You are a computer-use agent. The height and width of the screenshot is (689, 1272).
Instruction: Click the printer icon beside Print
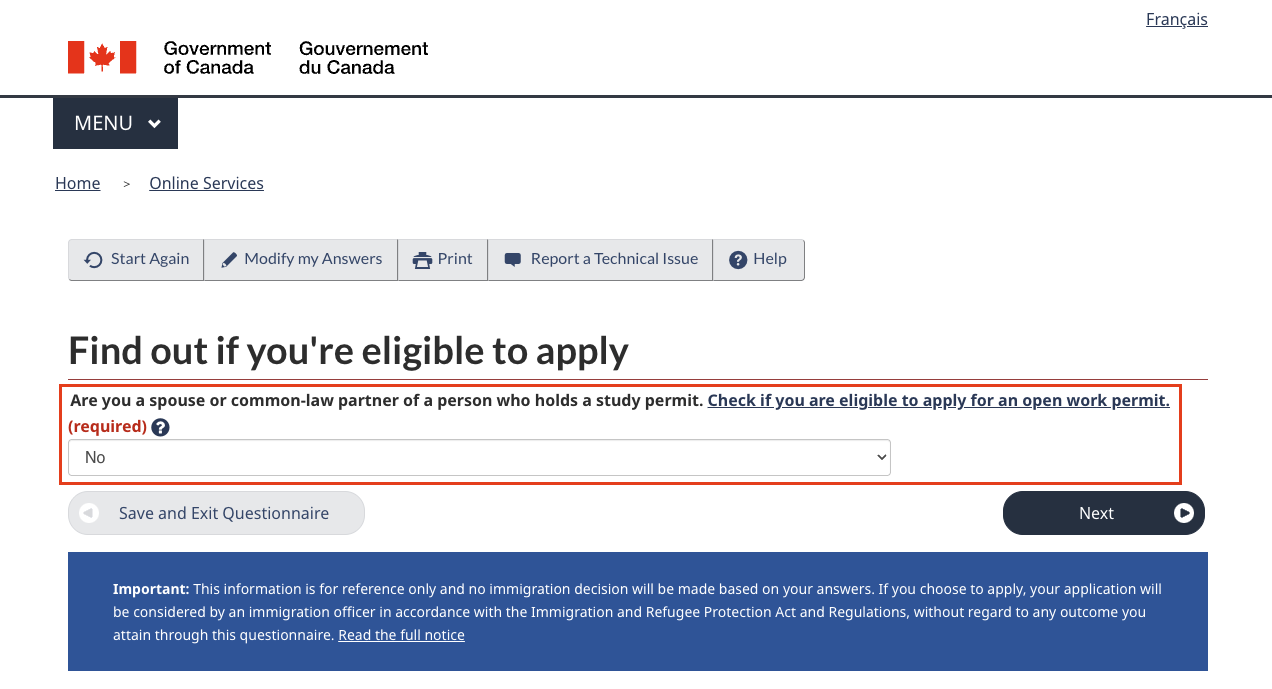421,258
